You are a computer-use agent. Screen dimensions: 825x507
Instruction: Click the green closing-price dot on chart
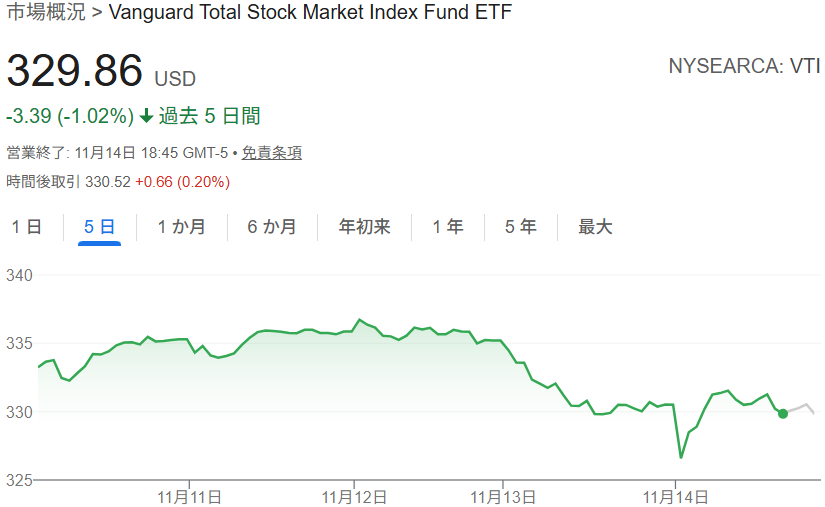tap(782, 413)
